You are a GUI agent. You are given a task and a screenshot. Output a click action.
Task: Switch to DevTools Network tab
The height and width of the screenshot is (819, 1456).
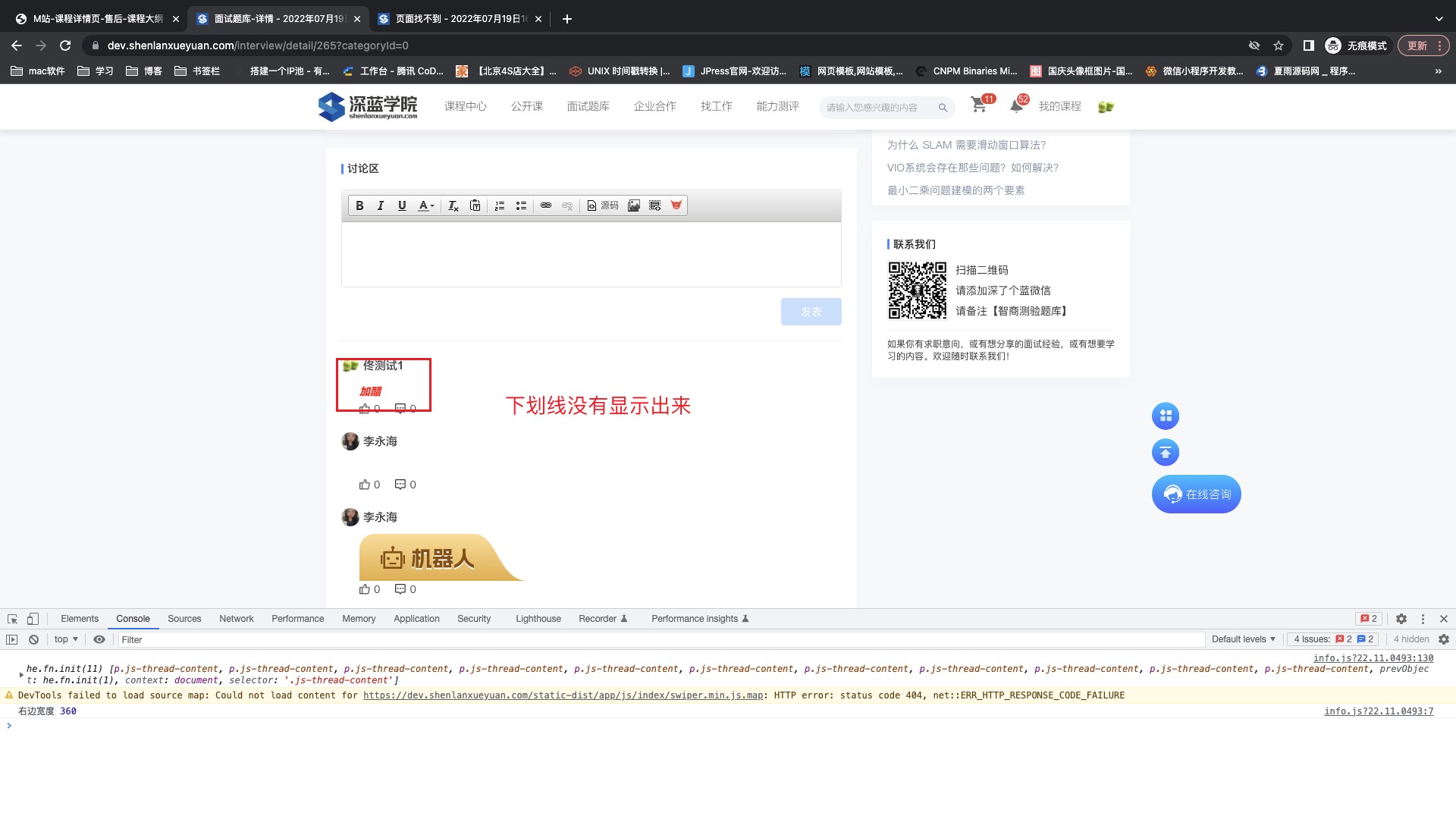coord(237,619)
